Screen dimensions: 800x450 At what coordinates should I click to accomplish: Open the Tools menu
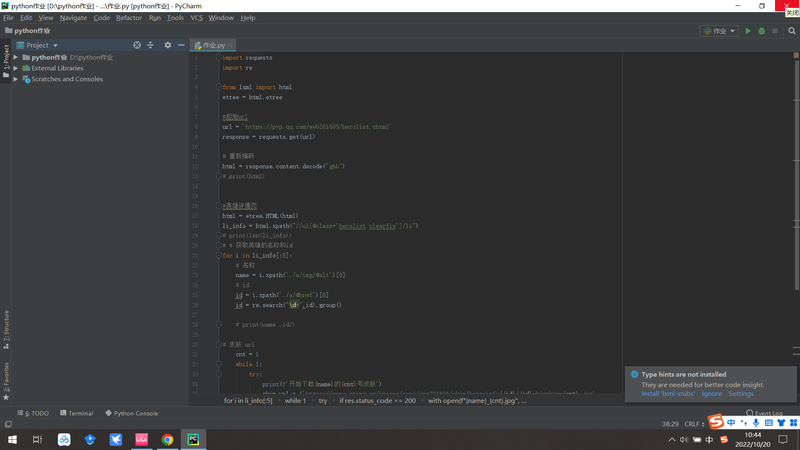175,18
